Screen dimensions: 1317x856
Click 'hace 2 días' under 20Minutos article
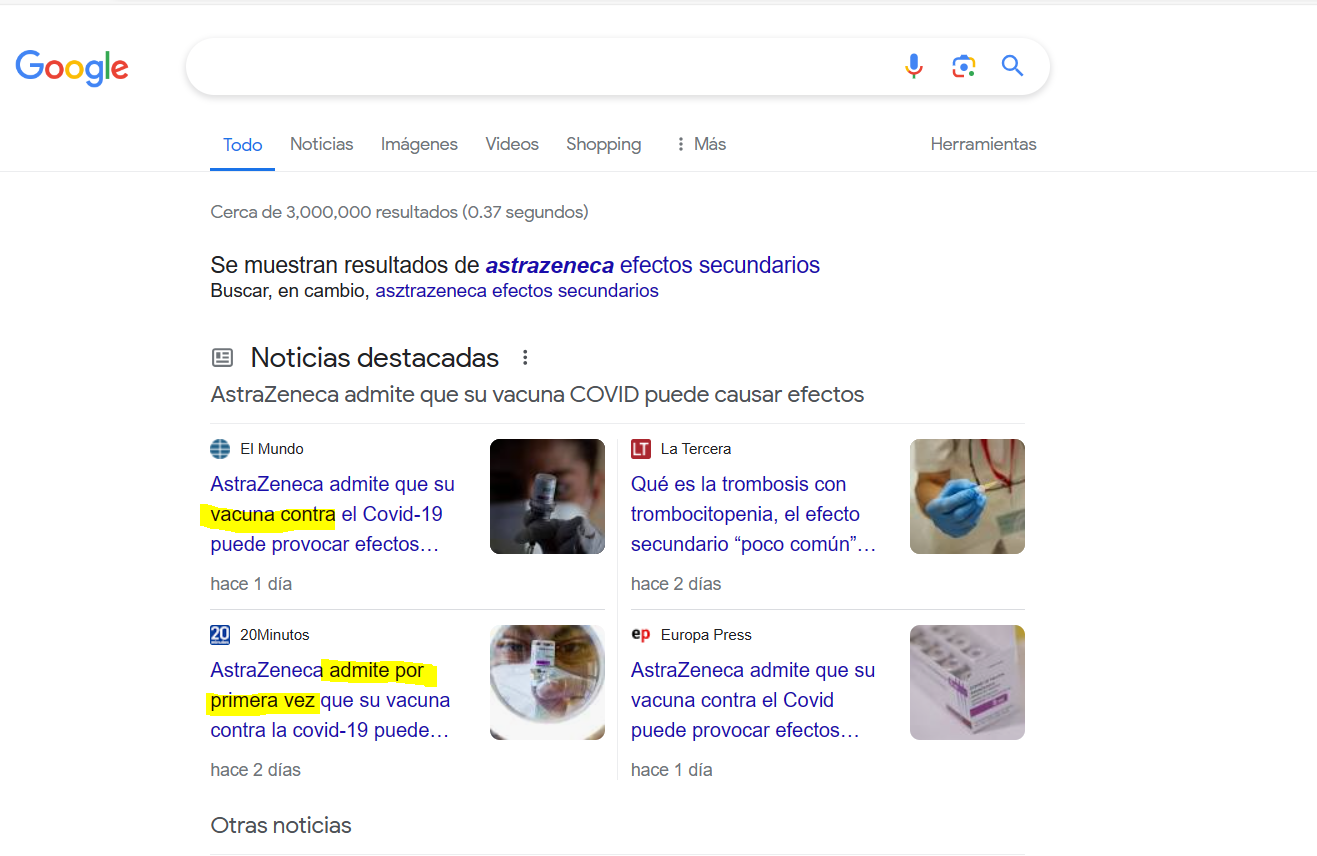point(255,770)
